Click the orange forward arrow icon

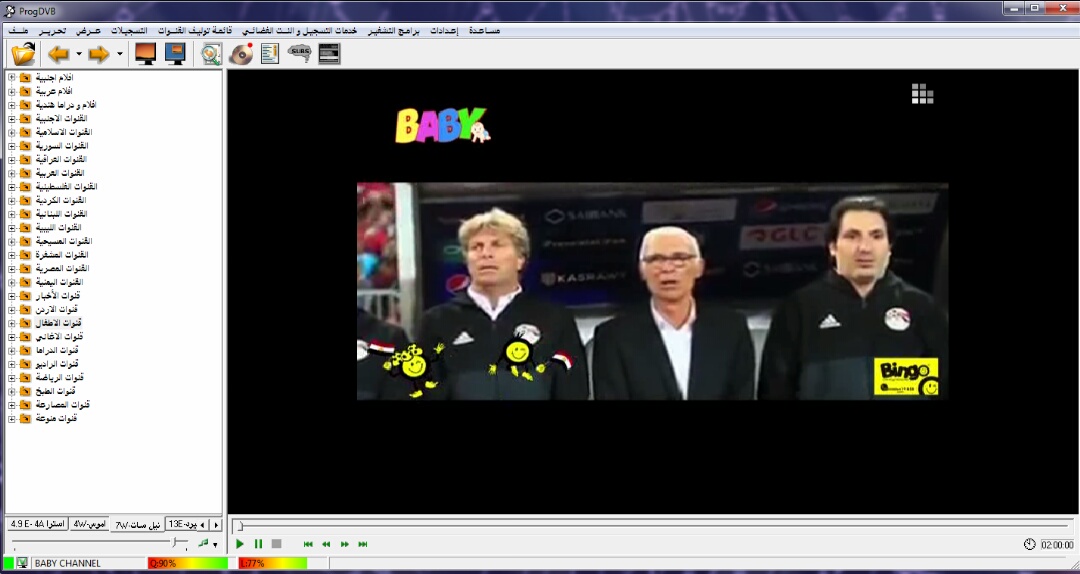[x=98, y=54]
